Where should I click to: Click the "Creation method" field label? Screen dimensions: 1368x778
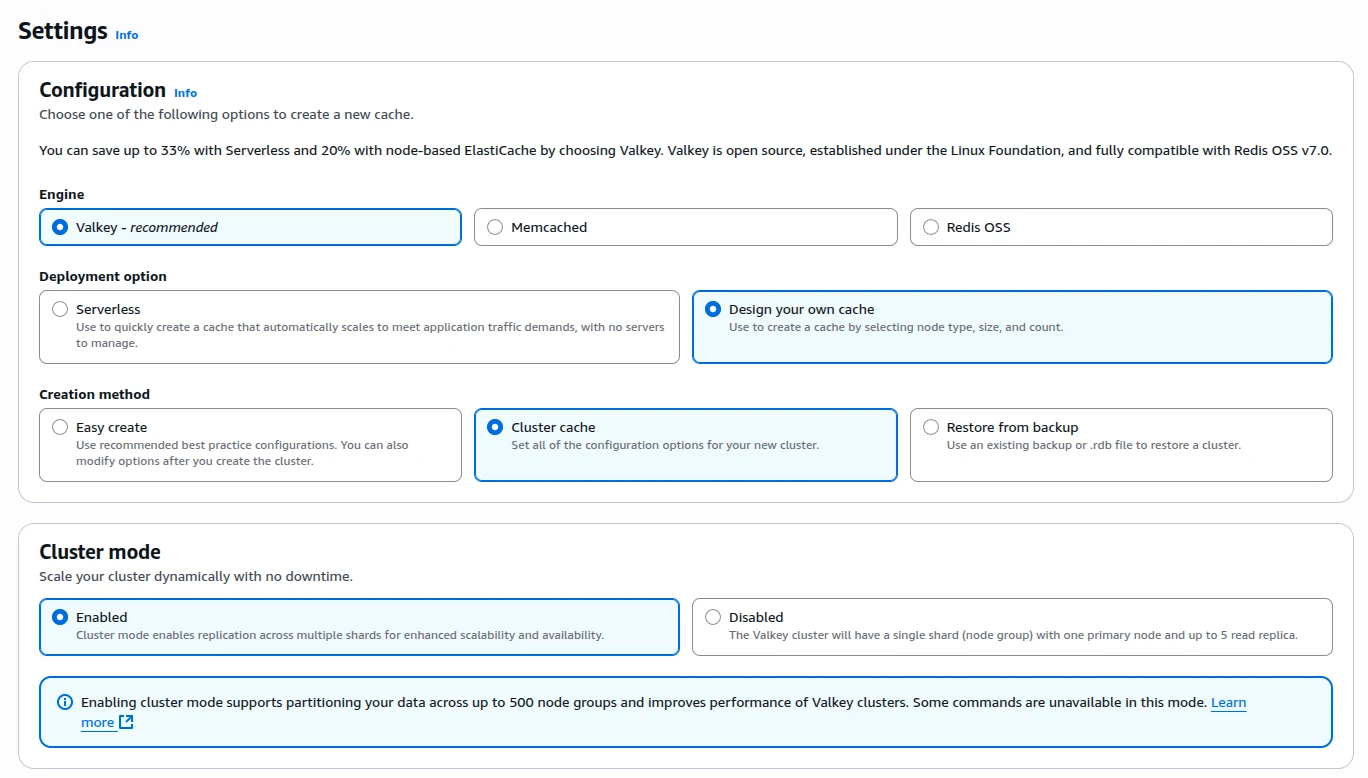point(94,394)
